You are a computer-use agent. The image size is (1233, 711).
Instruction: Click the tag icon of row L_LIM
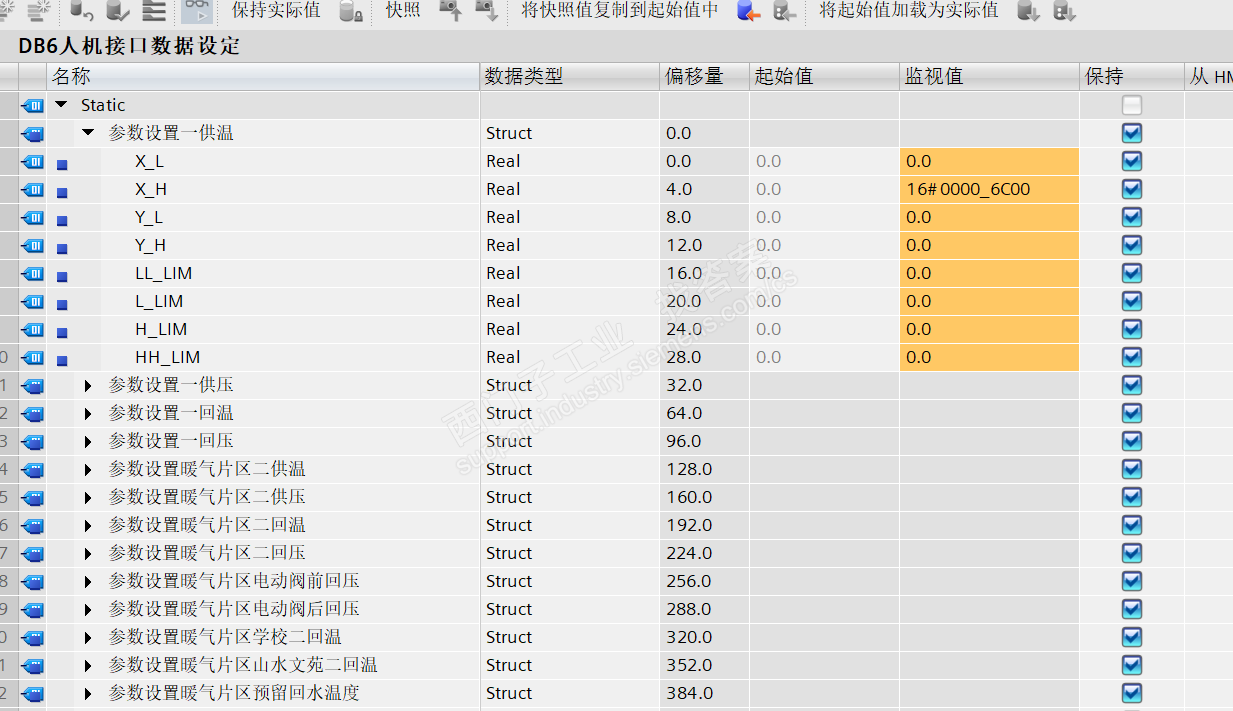pos(32,301)
